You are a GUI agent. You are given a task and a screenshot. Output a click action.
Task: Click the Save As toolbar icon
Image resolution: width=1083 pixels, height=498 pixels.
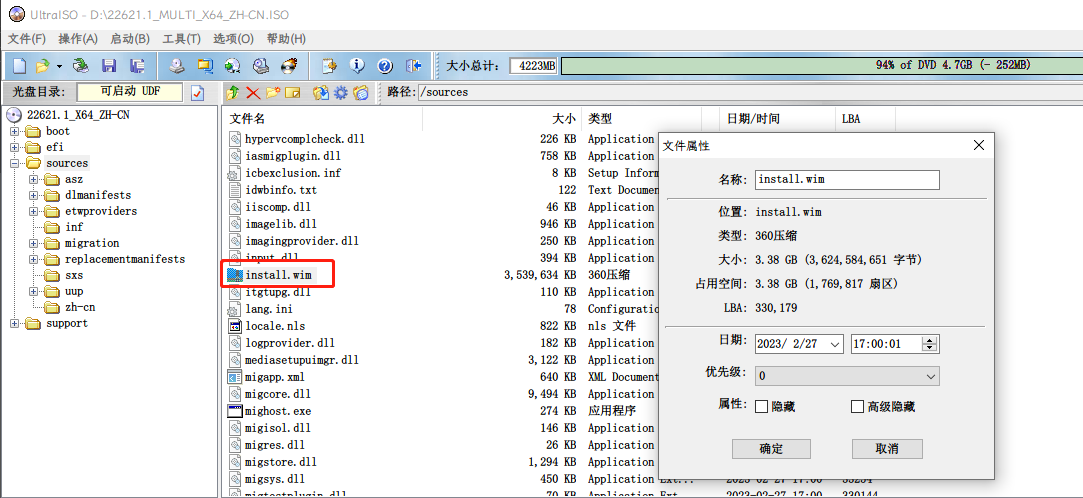pyautogui.click(x=137, y=66)
